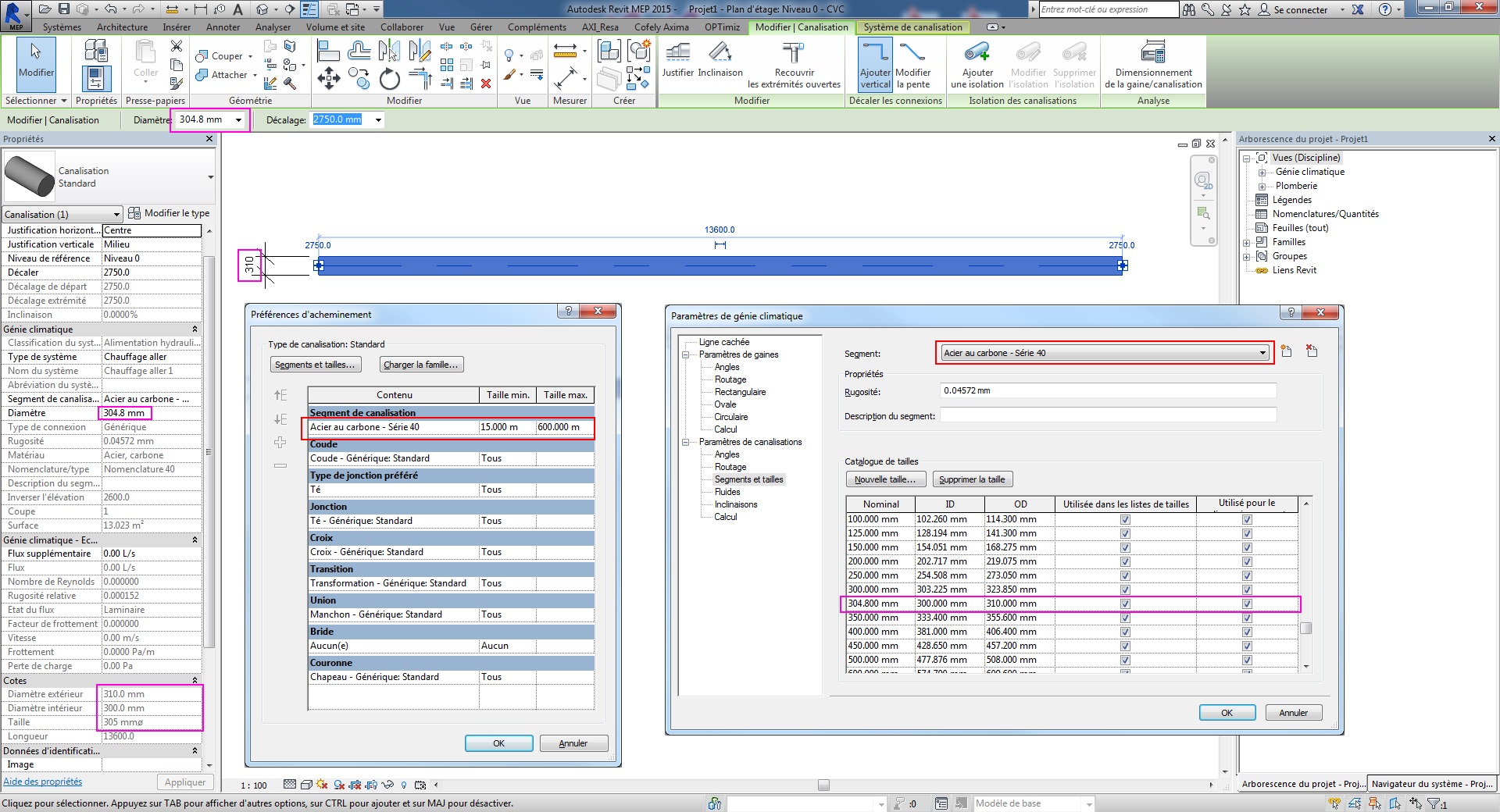Click the Properties panel vertical scrollbar

pos(209,451)
